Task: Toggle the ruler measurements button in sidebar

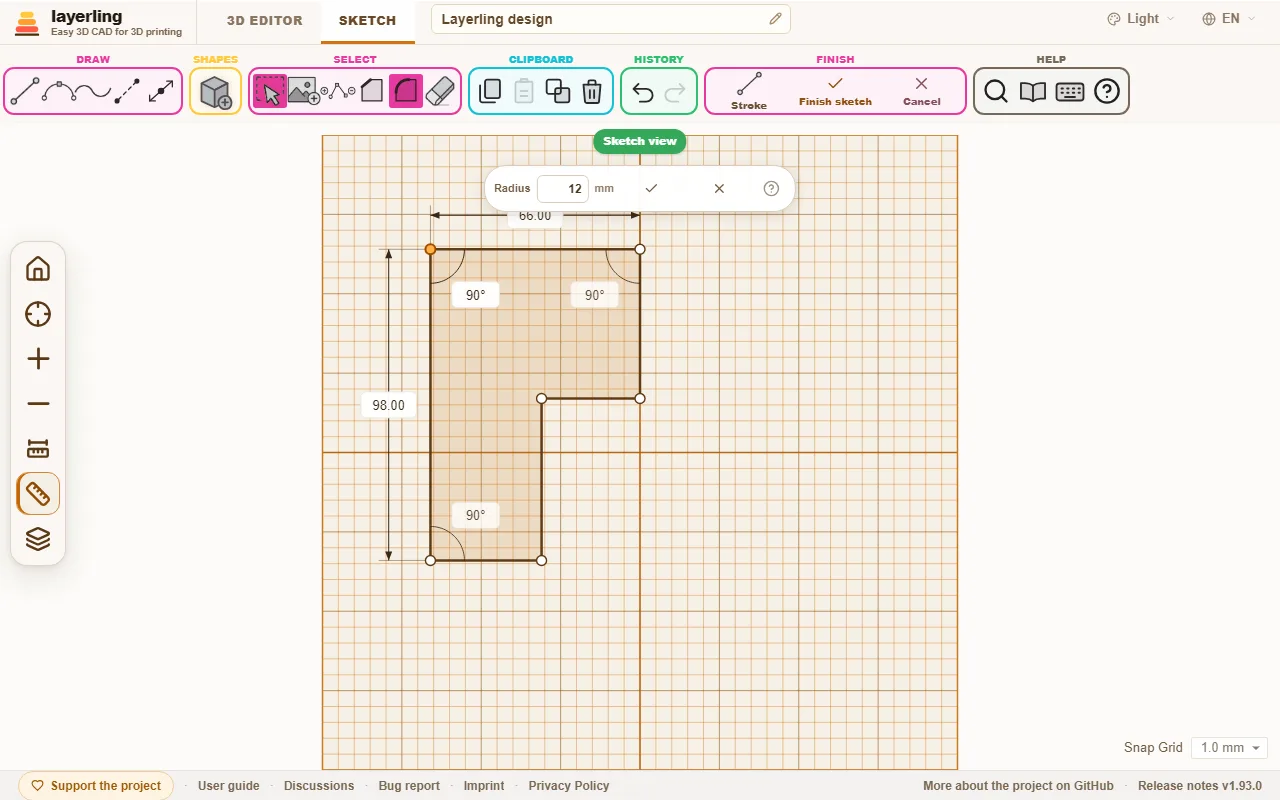Action: click(x=38, y=494)
